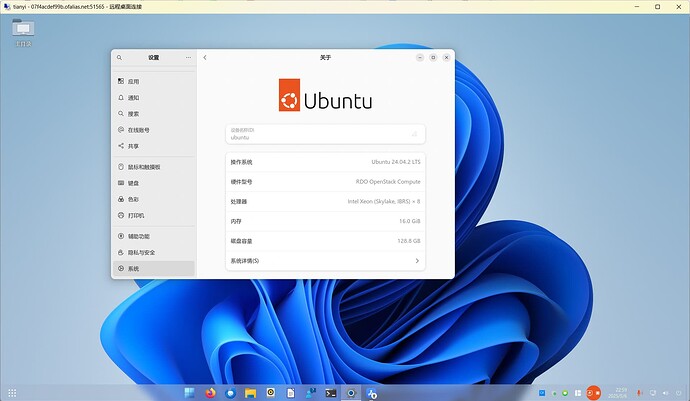Image resolution: width=690 pixels, height=401 pixels.
Task: Launch the terminal from the taskbar
Action: pyautogui.click(x=330, y=393)
